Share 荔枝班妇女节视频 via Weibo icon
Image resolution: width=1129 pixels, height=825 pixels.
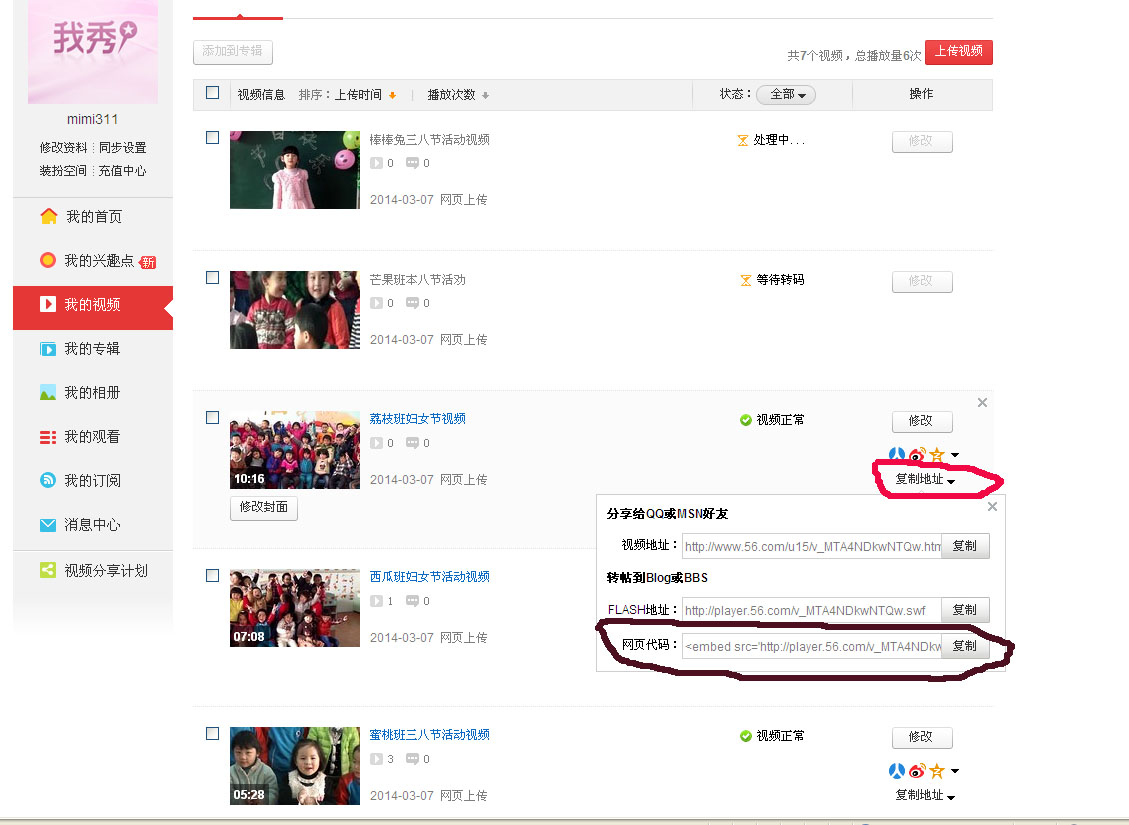917,456
